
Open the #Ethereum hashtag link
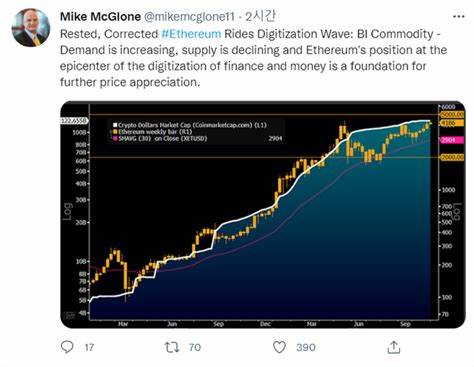[x=191, y=34]
